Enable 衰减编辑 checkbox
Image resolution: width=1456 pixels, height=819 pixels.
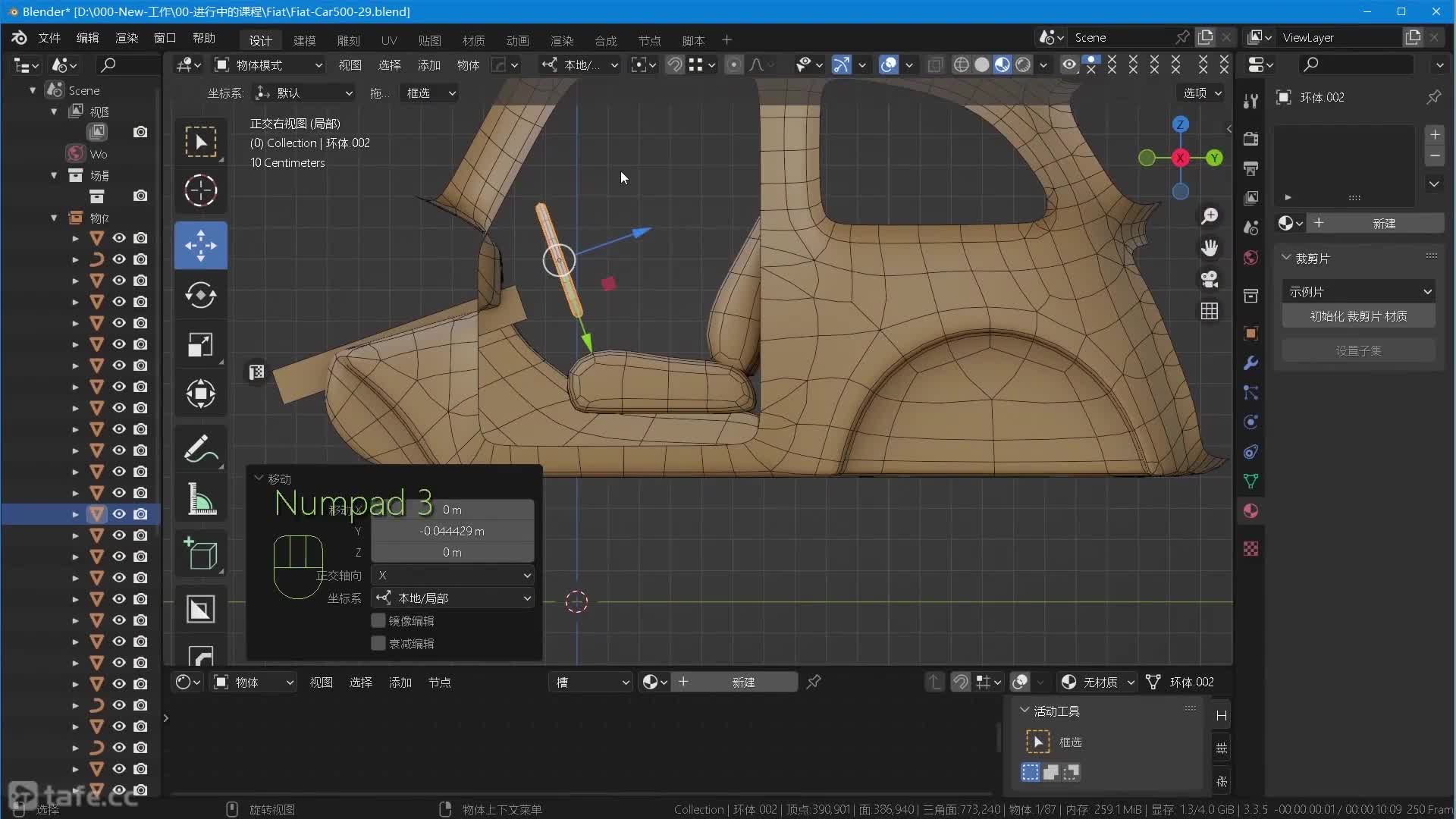tap(378, 644)
